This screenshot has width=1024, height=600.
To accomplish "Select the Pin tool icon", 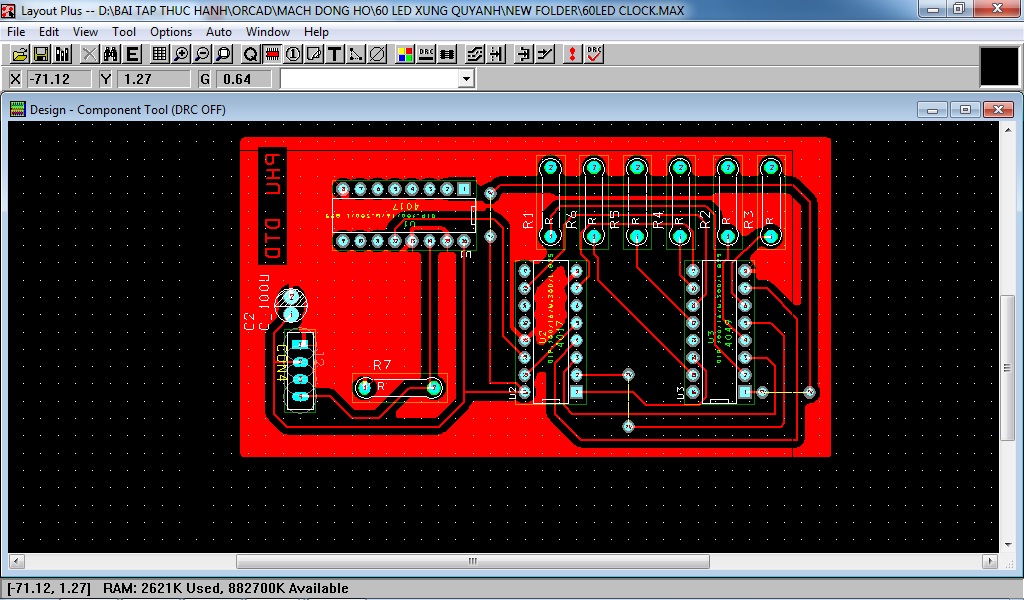I will [292, 54].
